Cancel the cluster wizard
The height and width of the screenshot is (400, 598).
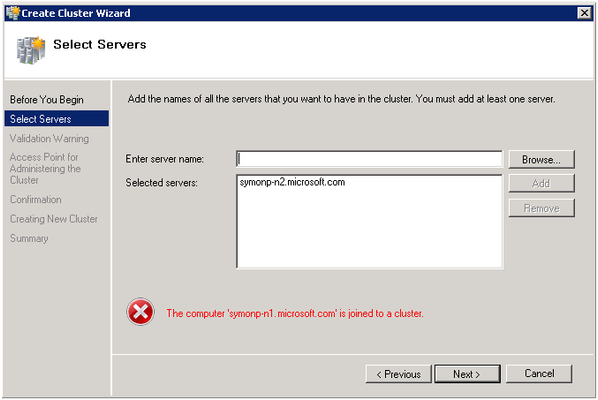click(539, 373)
